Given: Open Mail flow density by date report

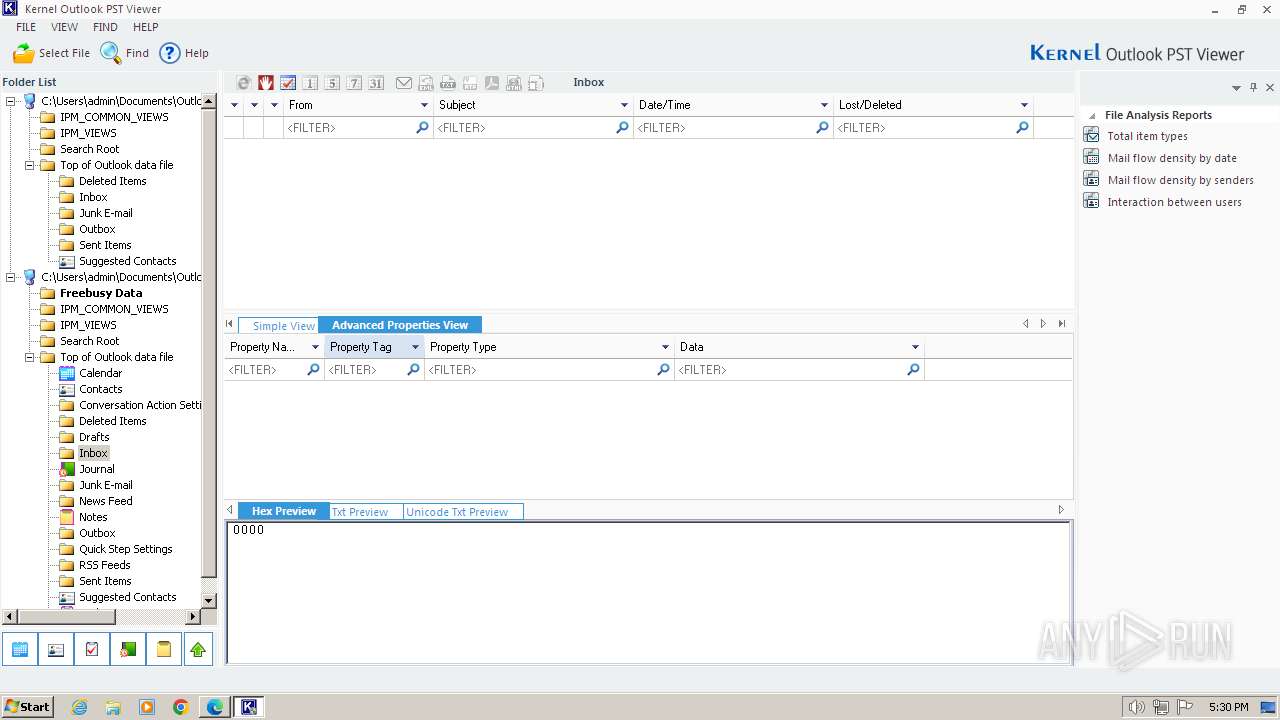Looking at the screenshot, I should (1172, 158).
